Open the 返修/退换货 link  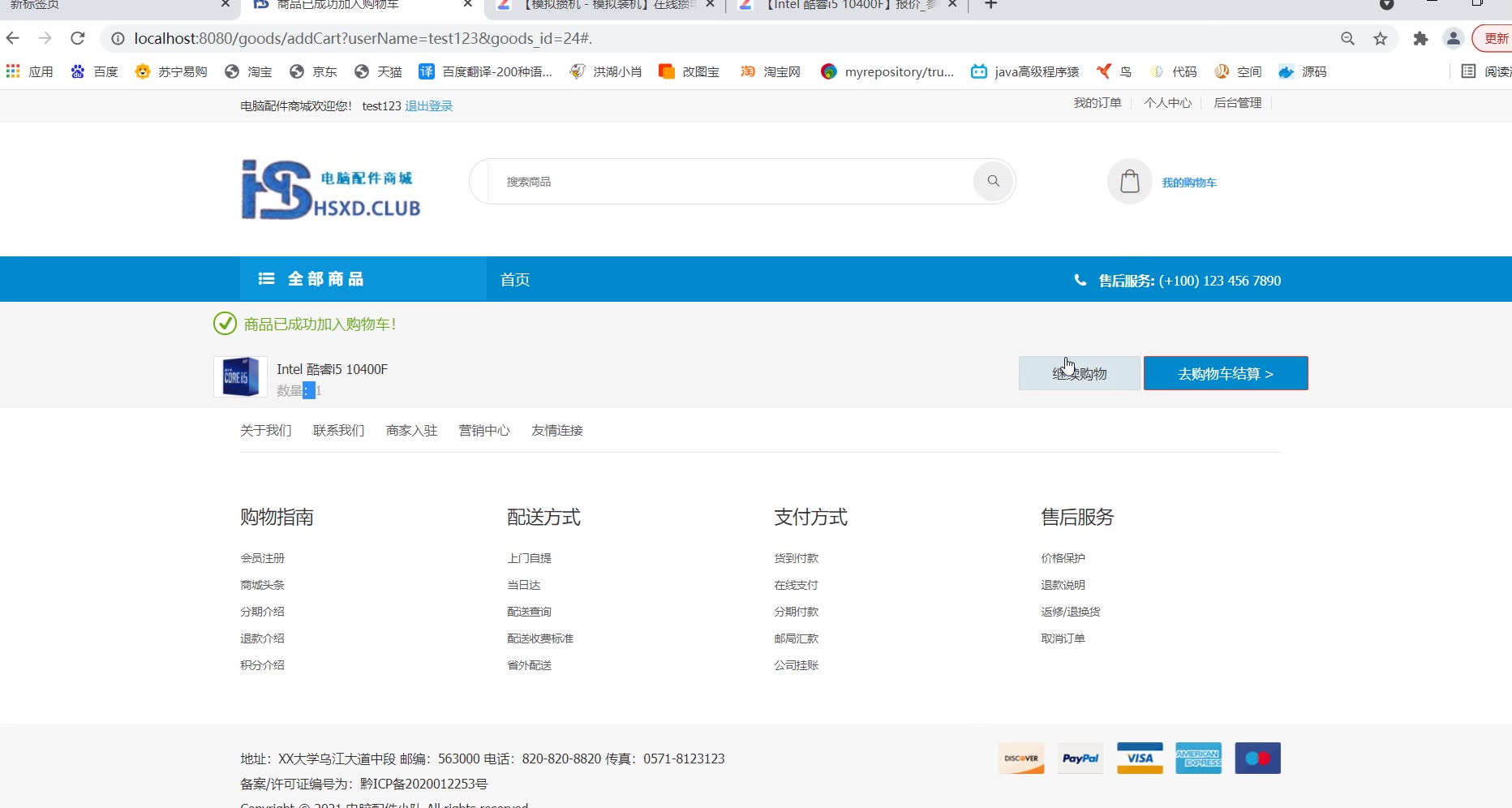(x=1071, y=612)
